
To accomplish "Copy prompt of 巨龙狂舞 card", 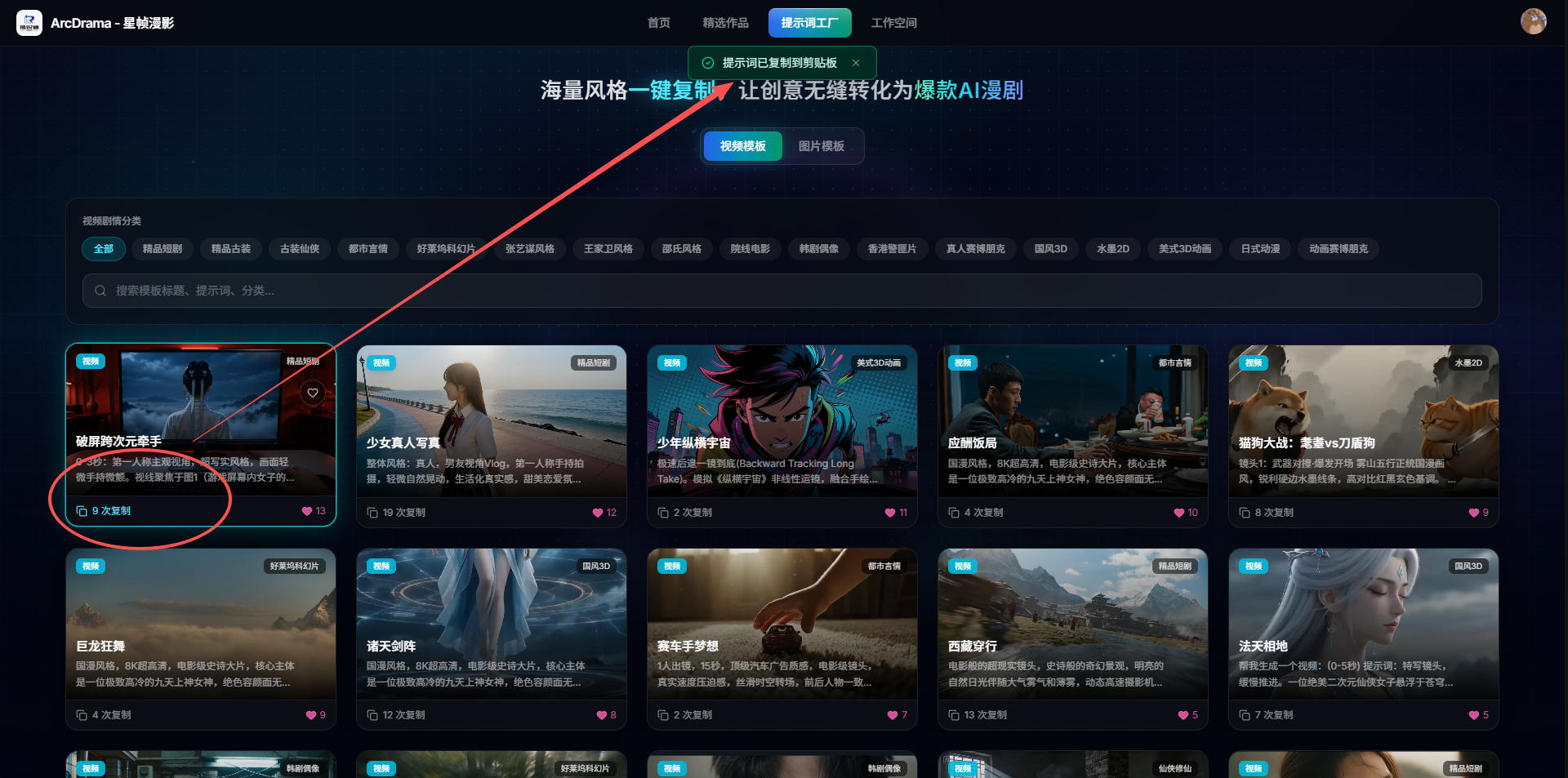I will coord(104,715).
